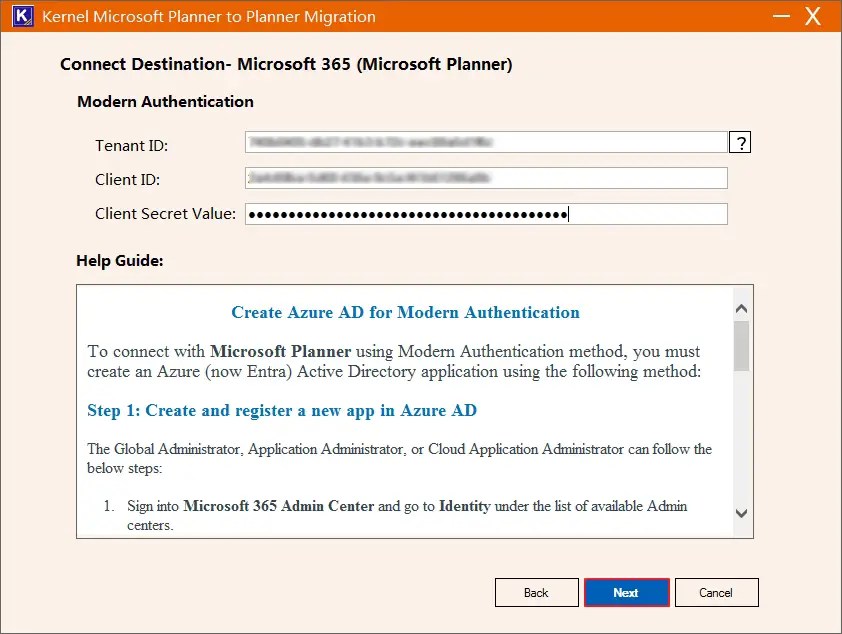842x634 pixels.
Task: Go Back to previous step
Action: [536, 593]
